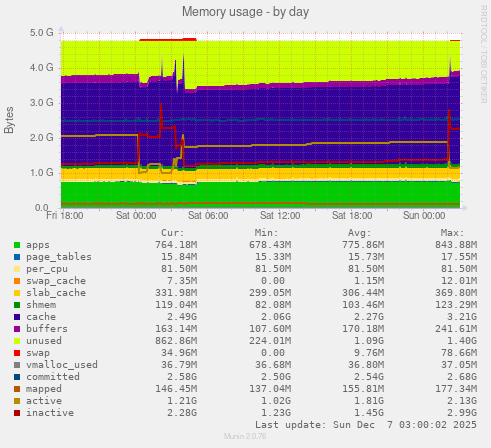Click mapped min value 137.04M

(x=270, y=389)
